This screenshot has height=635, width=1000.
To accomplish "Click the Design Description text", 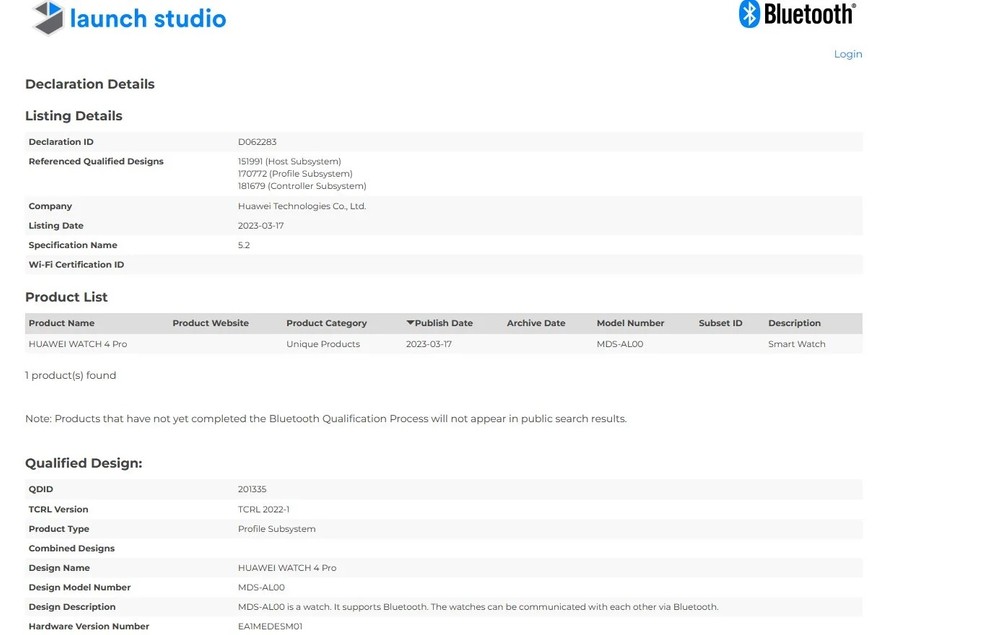I will pyautogui.click(x=478, y=606).
